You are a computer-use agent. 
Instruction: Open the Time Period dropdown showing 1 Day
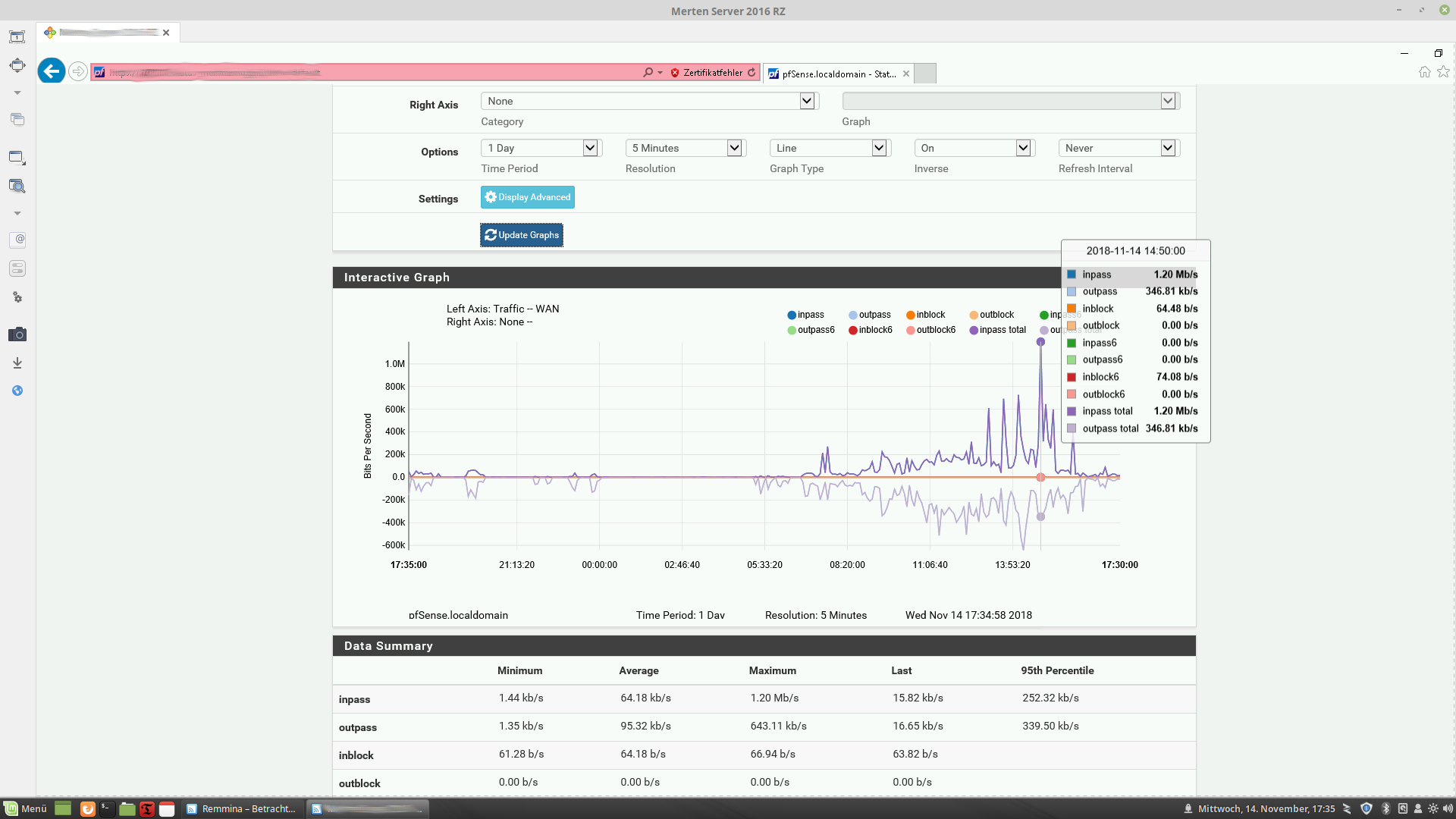point(541,148)
